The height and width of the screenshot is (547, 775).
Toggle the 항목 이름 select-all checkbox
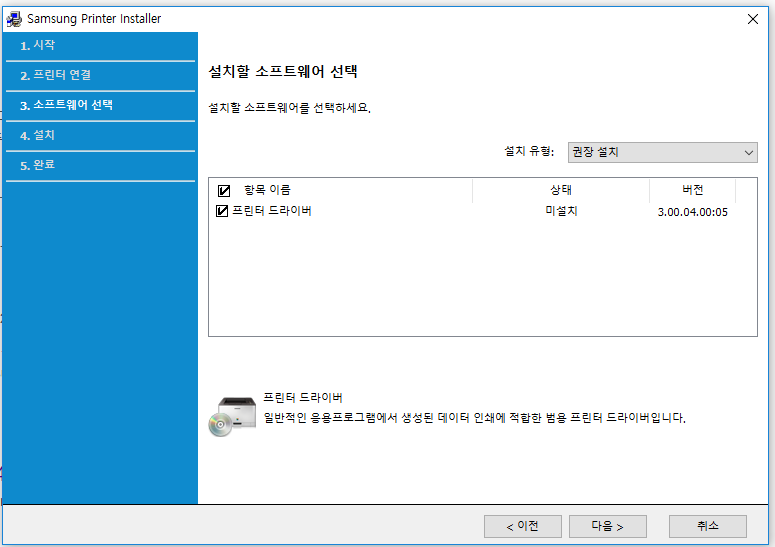click(x=224, y=190)
